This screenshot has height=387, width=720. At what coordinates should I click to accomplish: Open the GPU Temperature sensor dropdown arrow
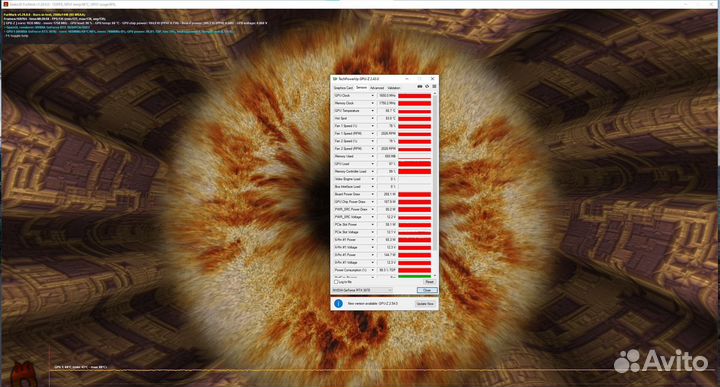point(372,111)
